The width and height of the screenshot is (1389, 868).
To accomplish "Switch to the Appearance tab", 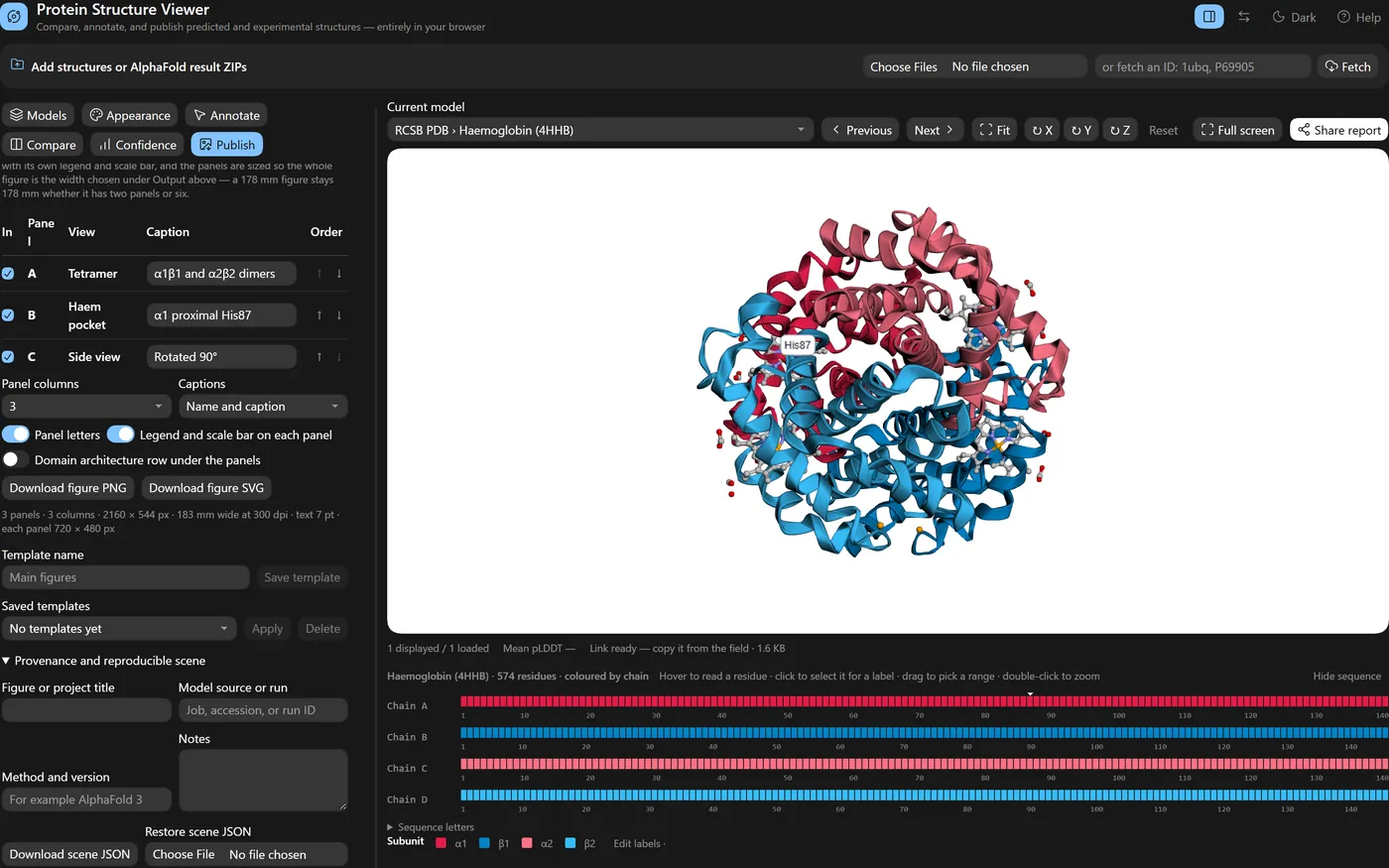I will [130, 115].
